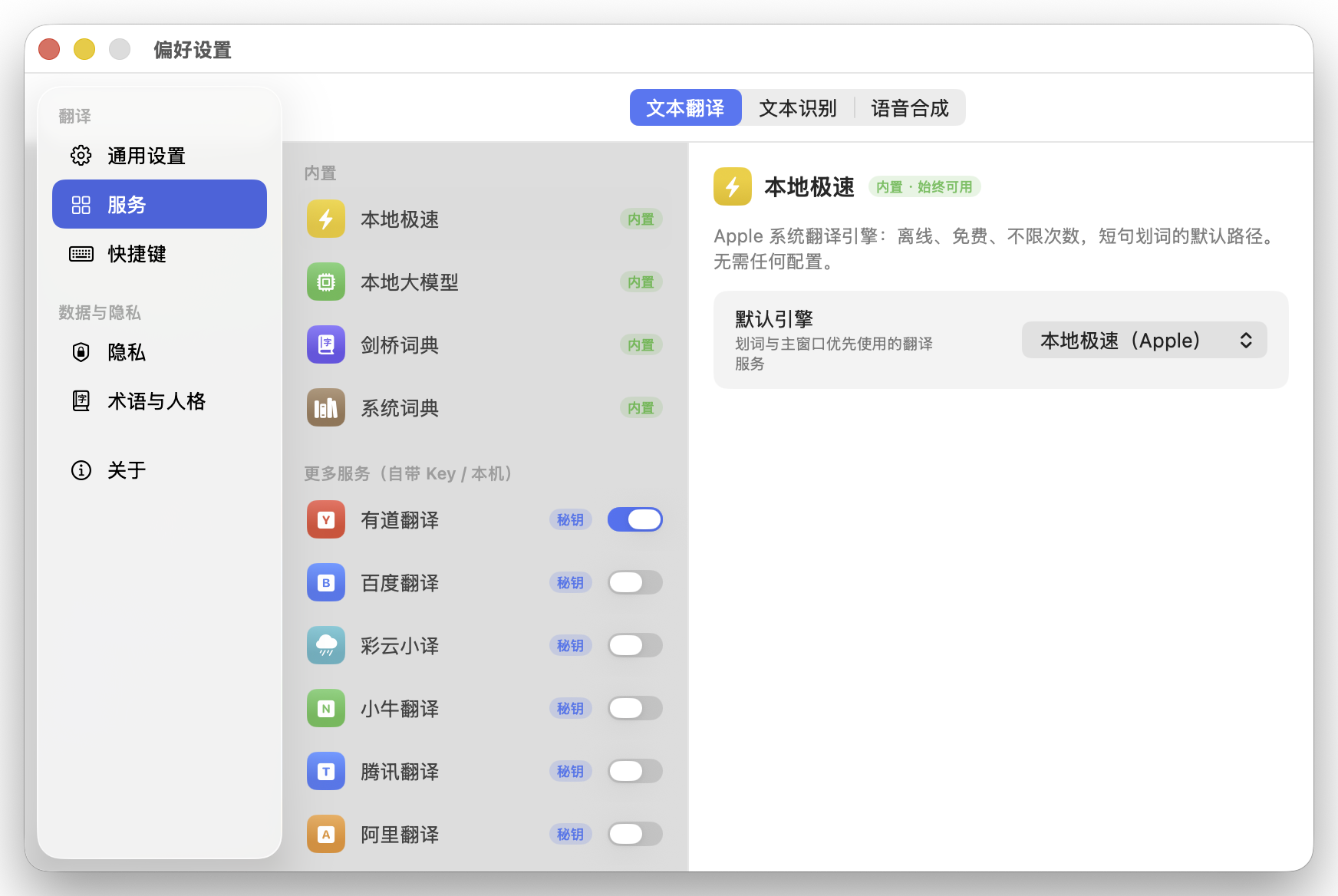The width and height of the screenshot is (1338, 896).
Task: Switch to the 语音合成 tab
Action: coord(910,107)
